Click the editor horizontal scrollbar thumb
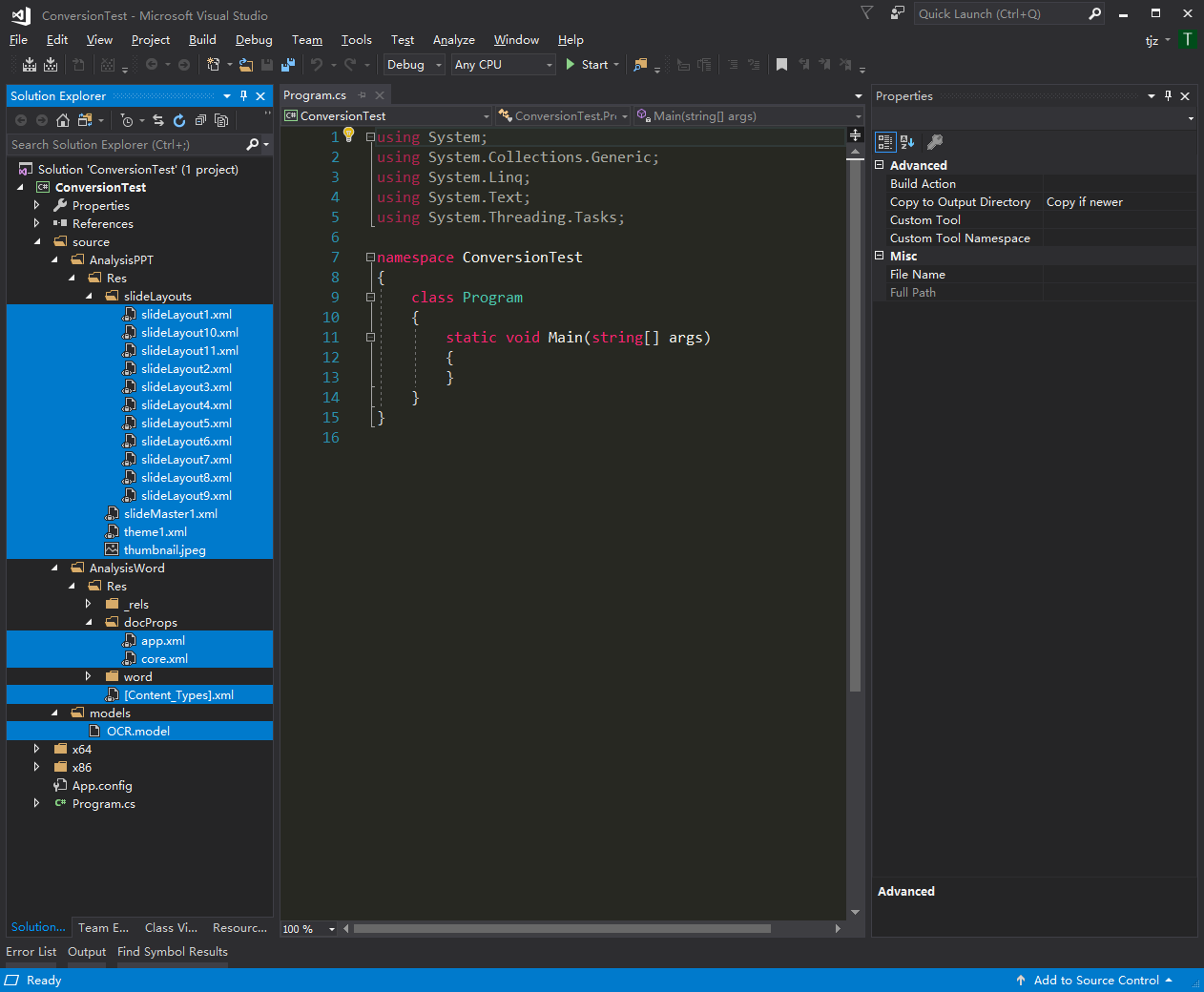 point(562,928)
